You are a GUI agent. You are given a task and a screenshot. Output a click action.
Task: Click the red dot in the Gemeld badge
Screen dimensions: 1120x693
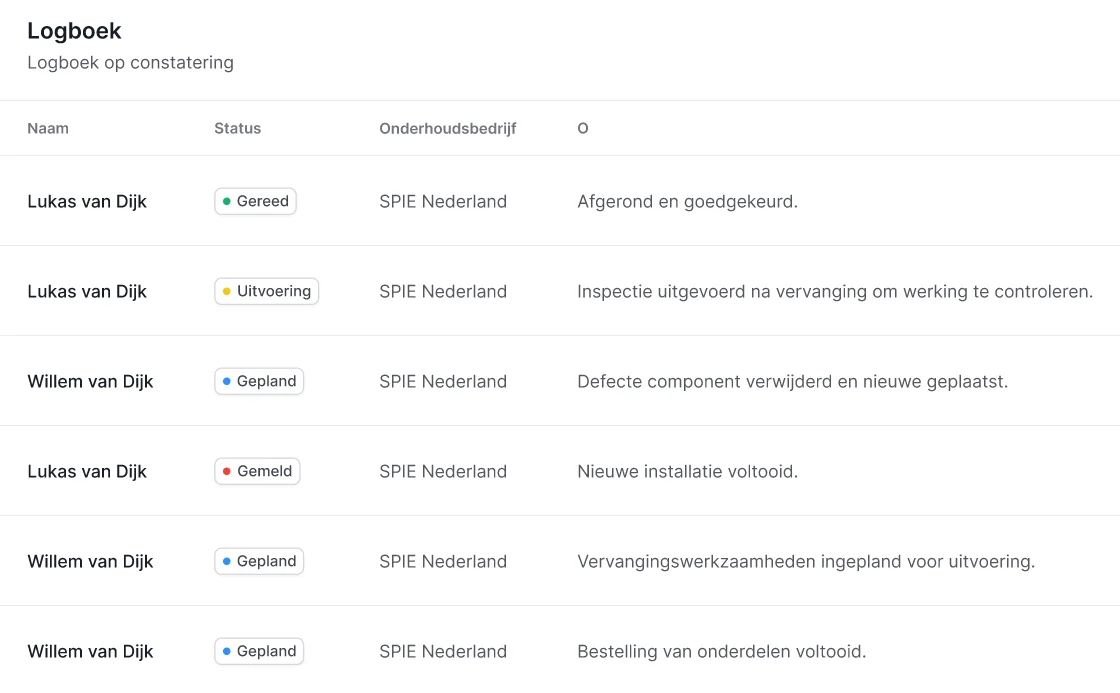(229, 471)
